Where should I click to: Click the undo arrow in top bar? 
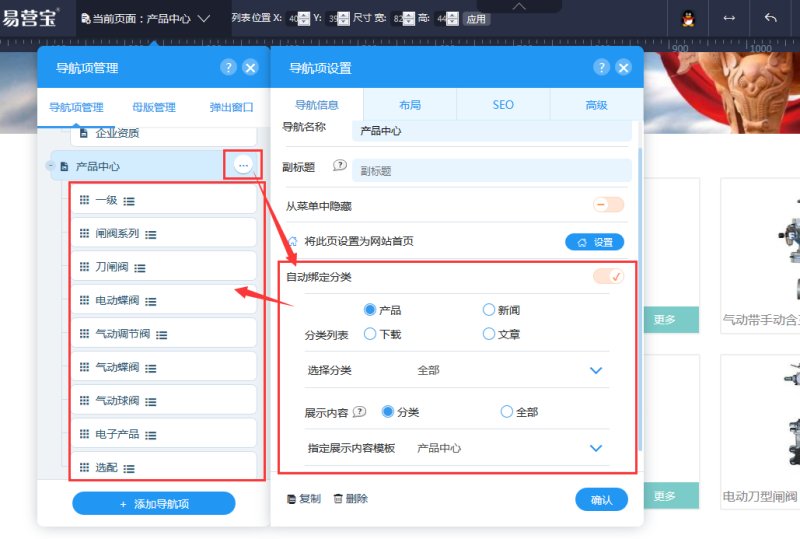770,18
